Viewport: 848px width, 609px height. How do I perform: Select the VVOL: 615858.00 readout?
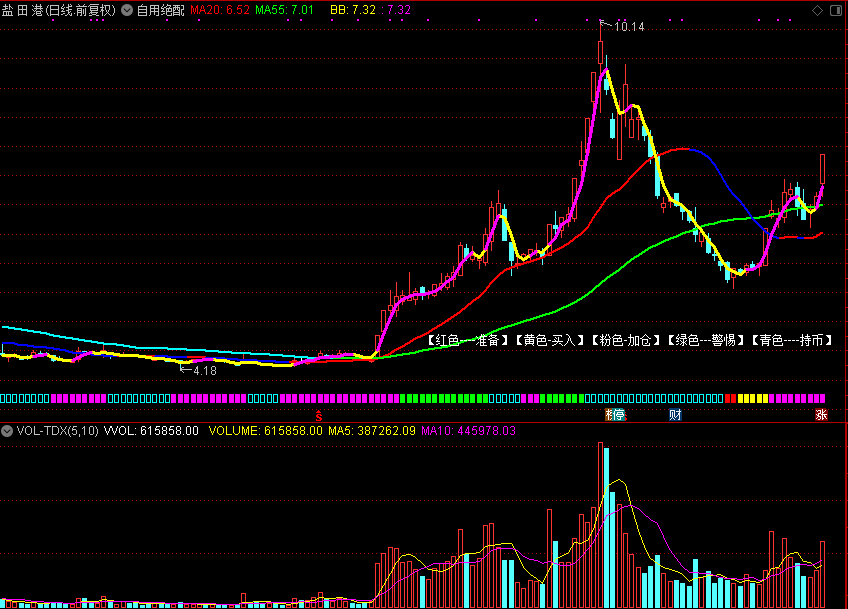(x=151, y=431)
